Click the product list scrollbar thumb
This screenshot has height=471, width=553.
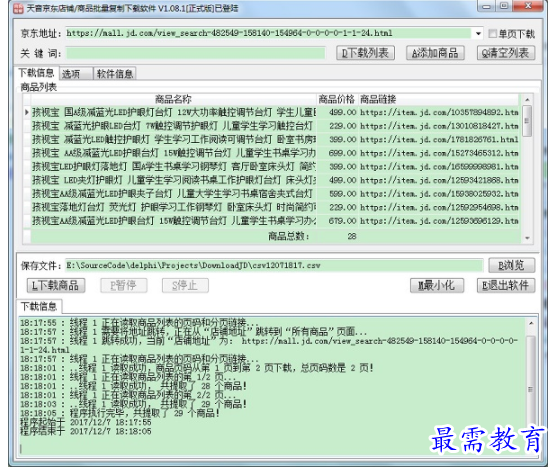[x=527, y=121]
